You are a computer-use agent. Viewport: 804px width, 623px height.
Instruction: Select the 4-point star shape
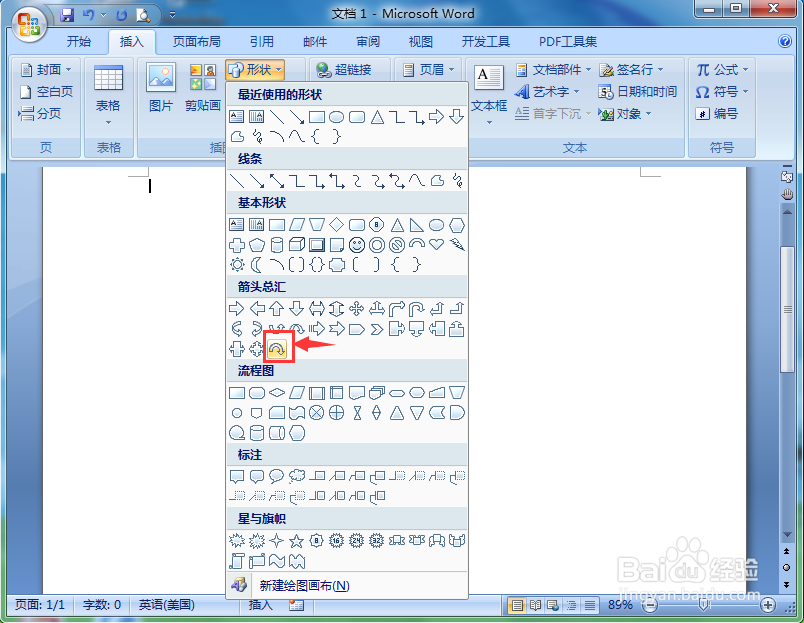coord(276,540)
